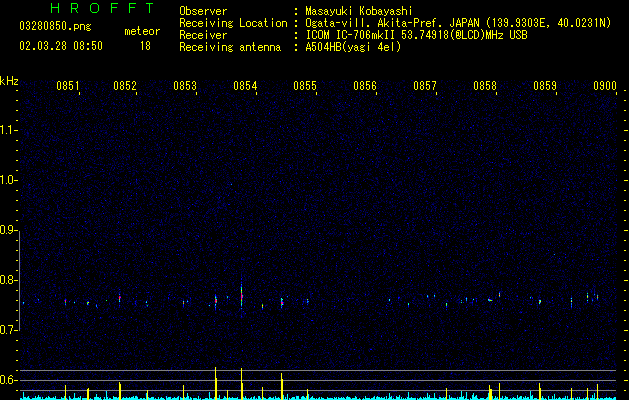The width and height of the screenshot is (629, 400).
Task: Select the filename 03280850.png
Action: (x=55, y=27)
